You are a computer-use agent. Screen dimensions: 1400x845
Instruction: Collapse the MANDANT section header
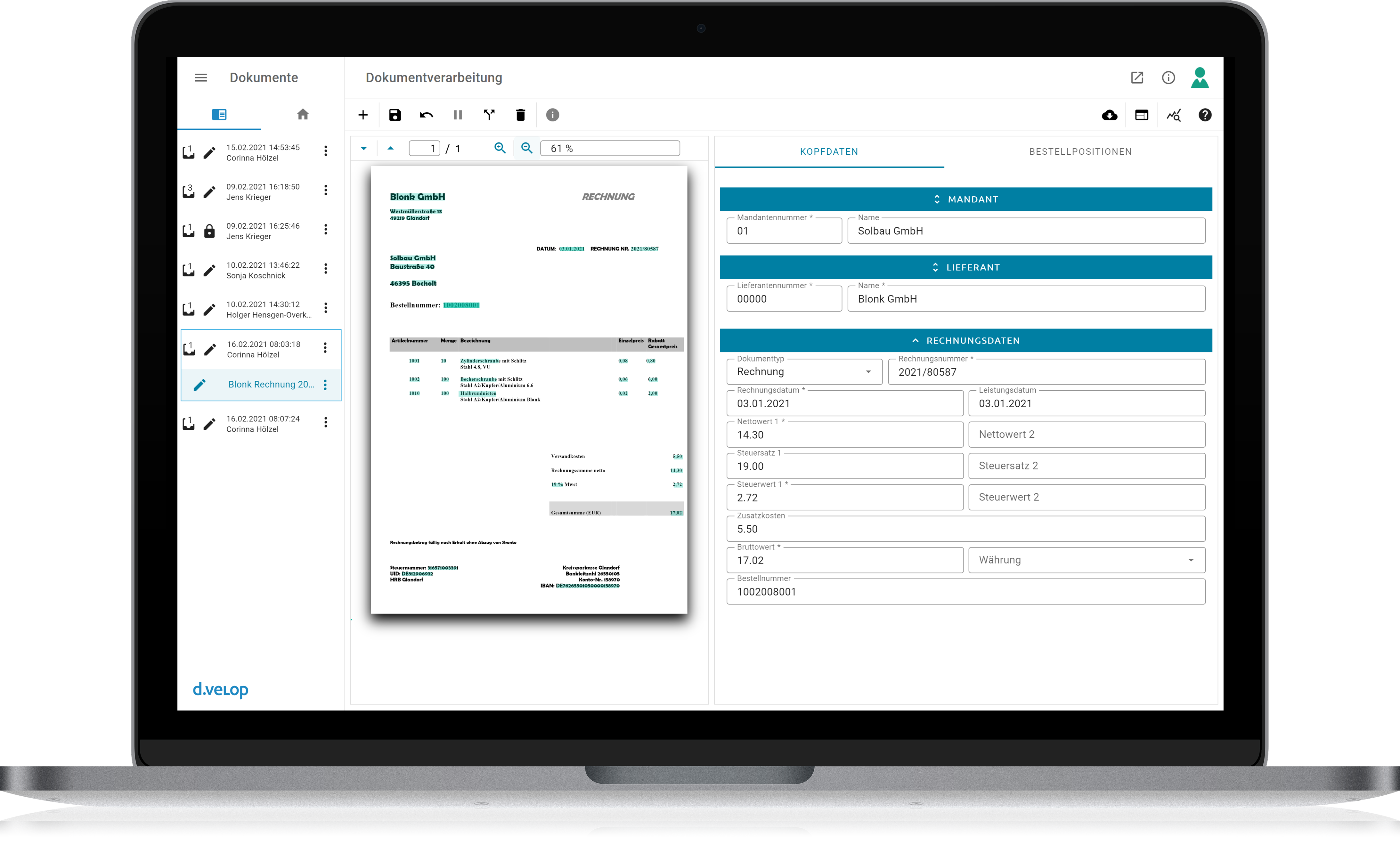[x=966, y=199]
